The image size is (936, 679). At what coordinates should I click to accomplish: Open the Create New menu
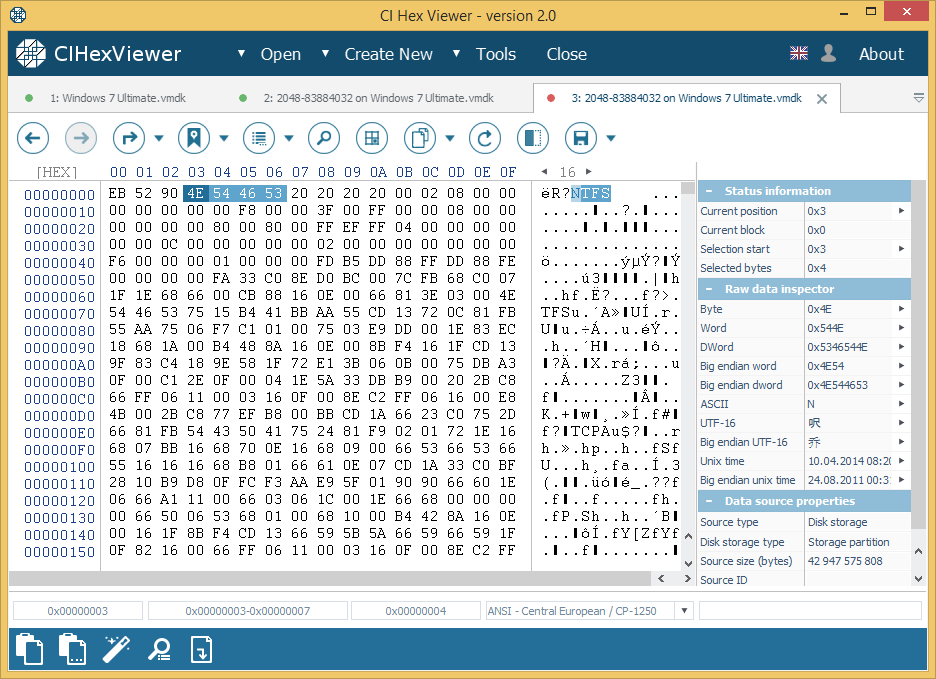pyautogui.click(x=389, y=54)
